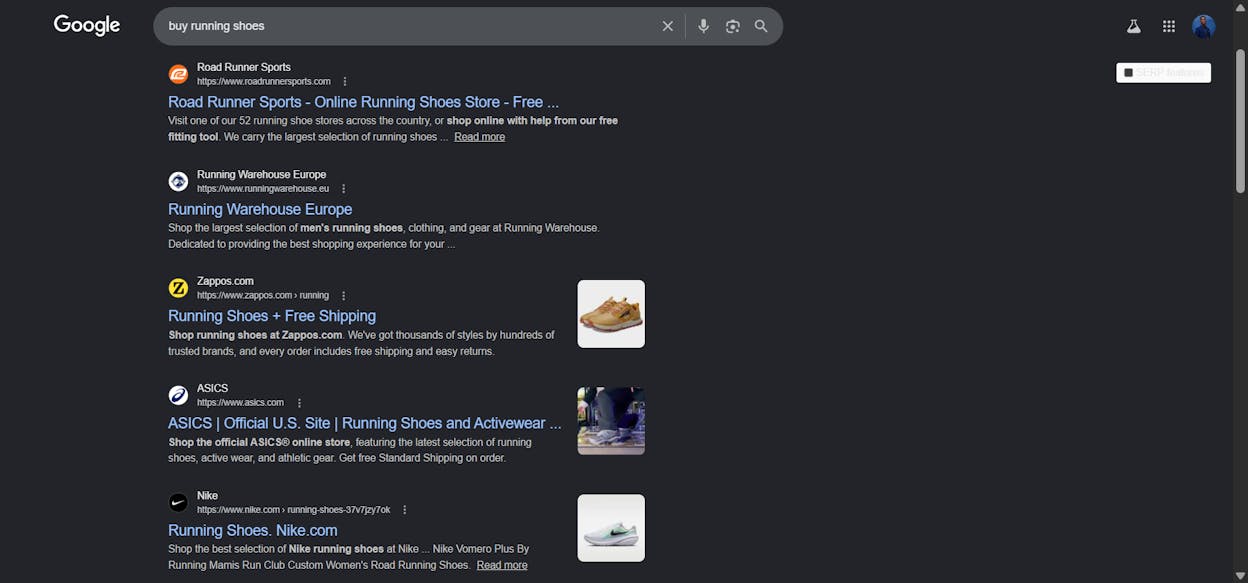Image resolution: width=1248 pixels, height=583 pixels.
Task: Click the Nike site name above URL
Action: (x=207, y=495)
